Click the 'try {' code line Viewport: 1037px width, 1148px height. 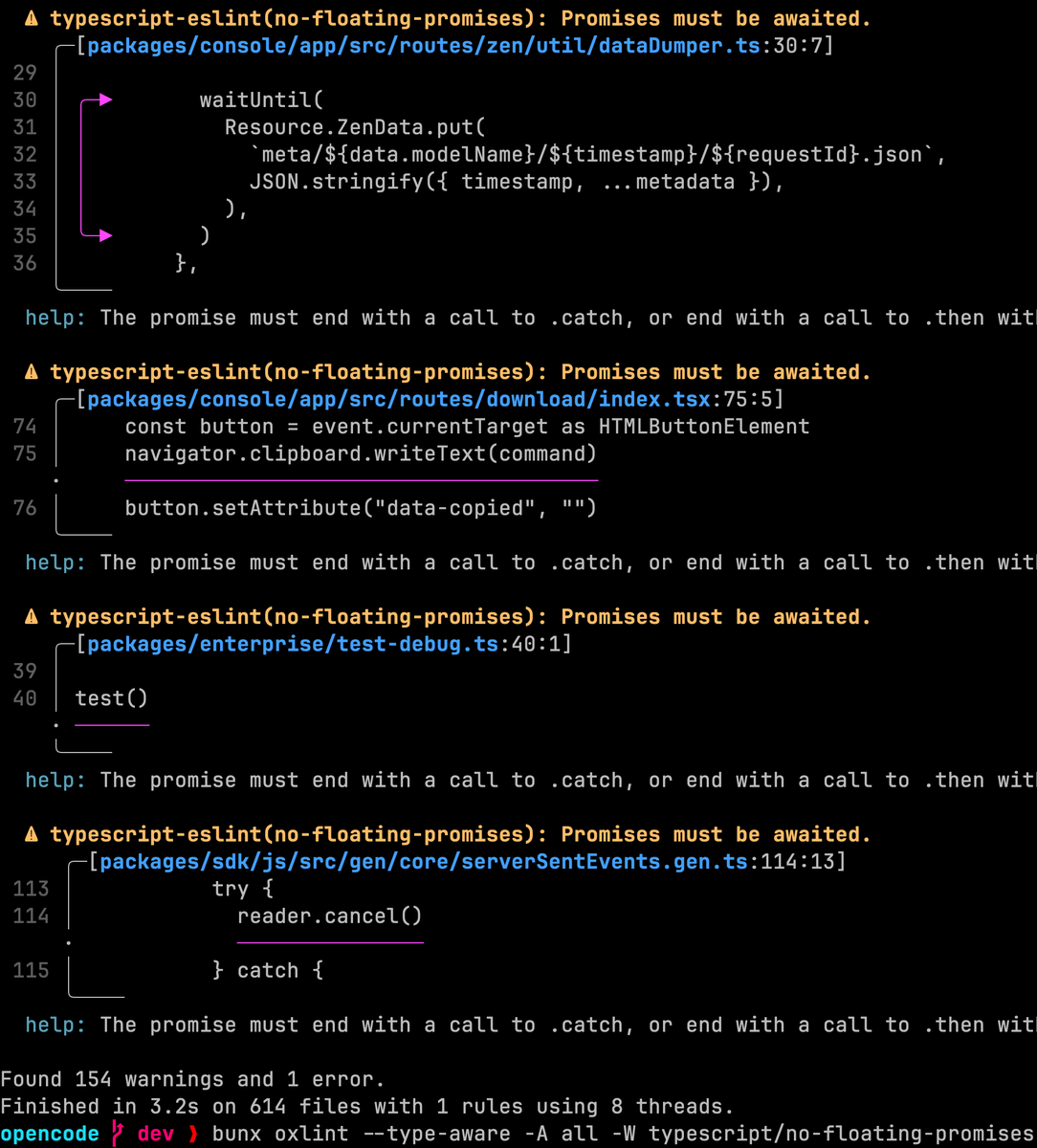tap(243, 889)
